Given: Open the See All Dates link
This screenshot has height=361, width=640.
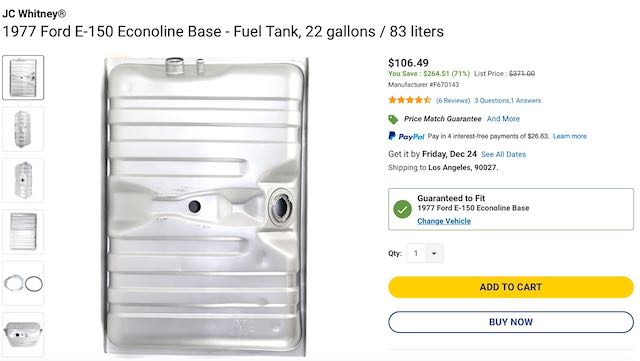Looking at the screenshot, I should pos(503,154).
